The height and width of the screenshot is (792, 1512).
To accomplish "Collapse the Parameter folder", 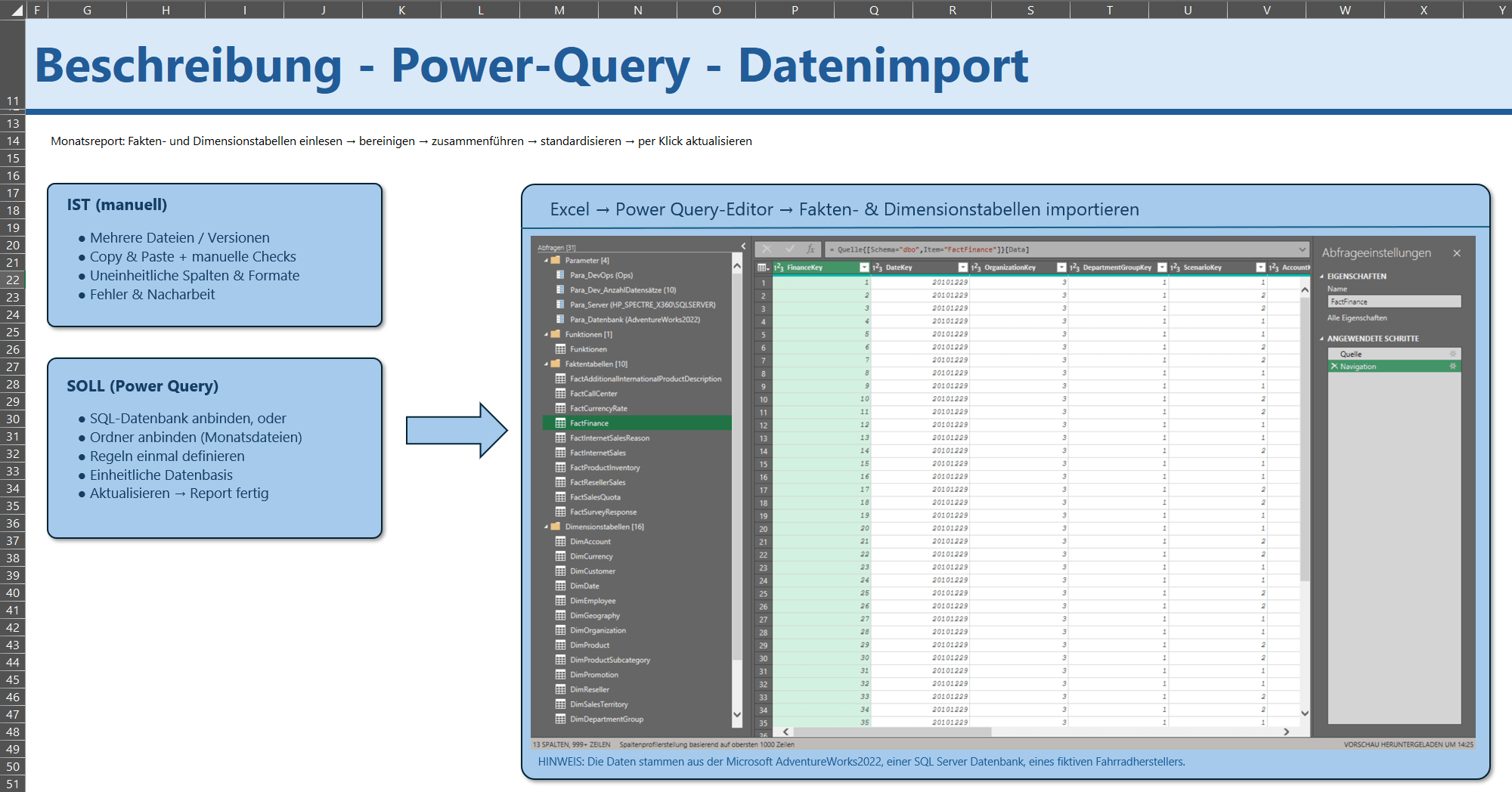I will click(x=546, y=259).
